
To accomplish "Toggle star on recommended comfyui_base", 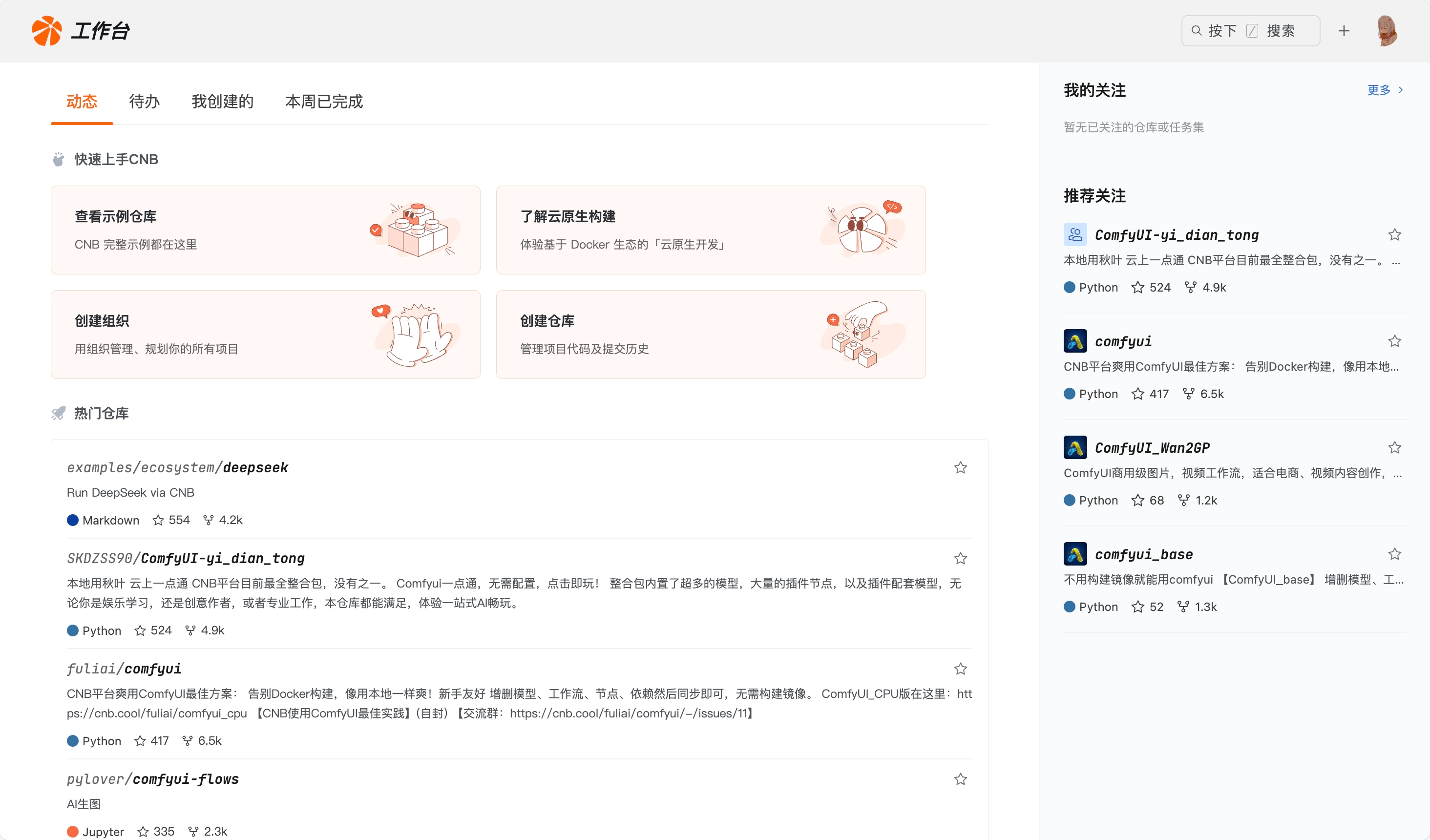I will point(1394,554).
